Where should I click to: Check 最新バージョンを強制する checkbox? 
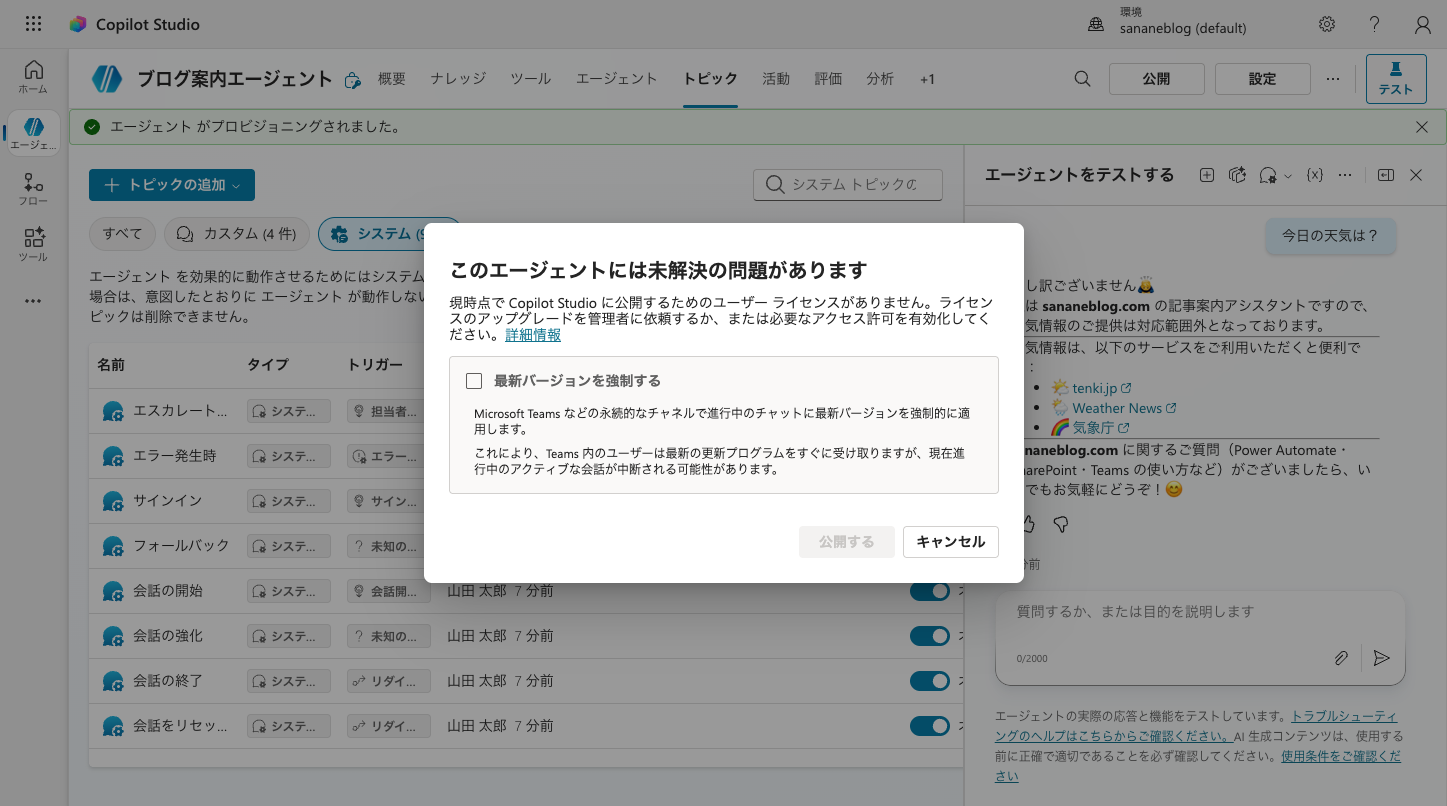point(474,381)
